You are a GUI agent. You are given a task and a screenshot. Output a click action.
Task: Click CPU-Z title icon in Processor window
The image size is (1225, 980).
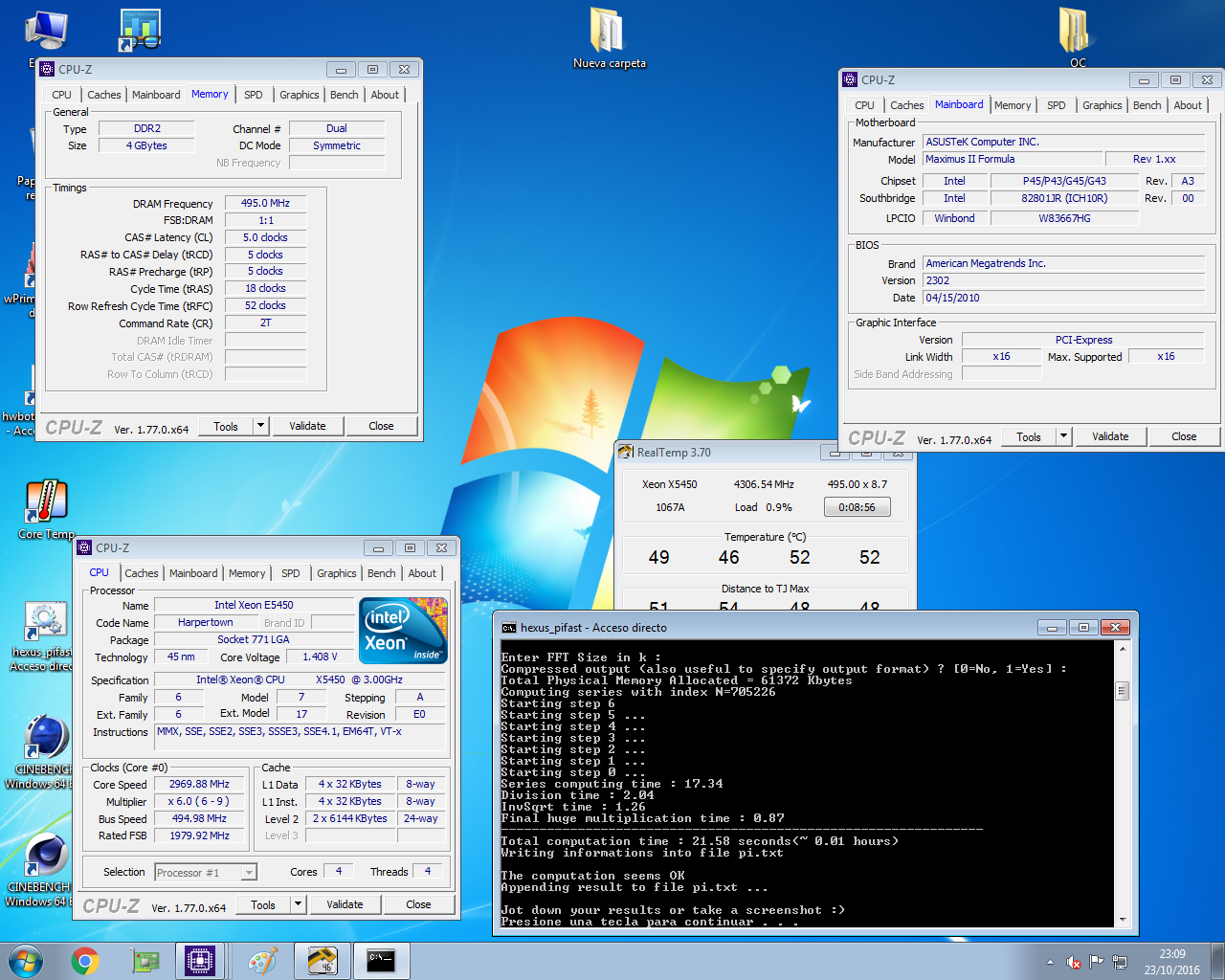[x=84, y=548]
